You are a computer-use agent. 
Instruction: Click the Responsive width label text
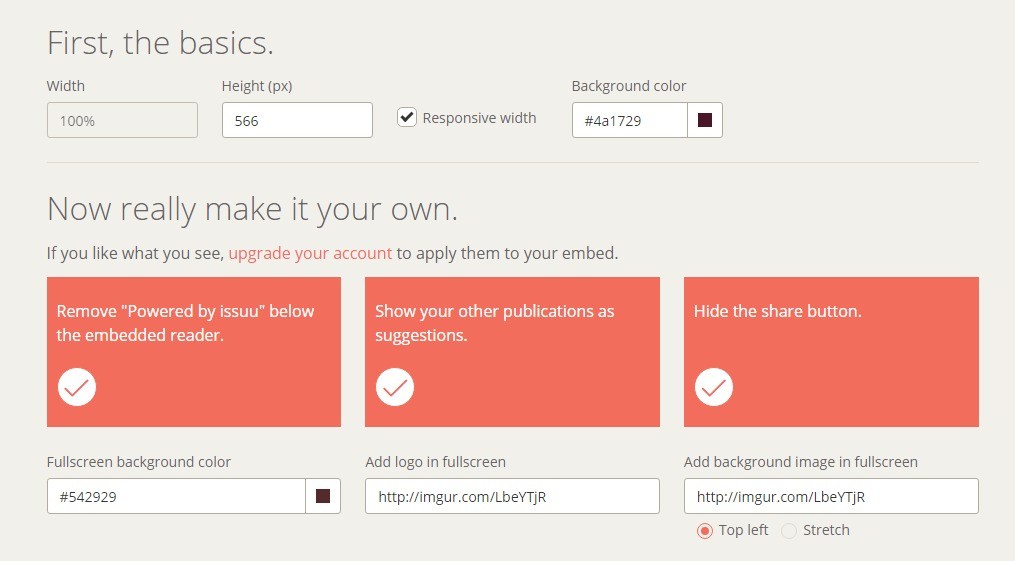tap(479, 118)
